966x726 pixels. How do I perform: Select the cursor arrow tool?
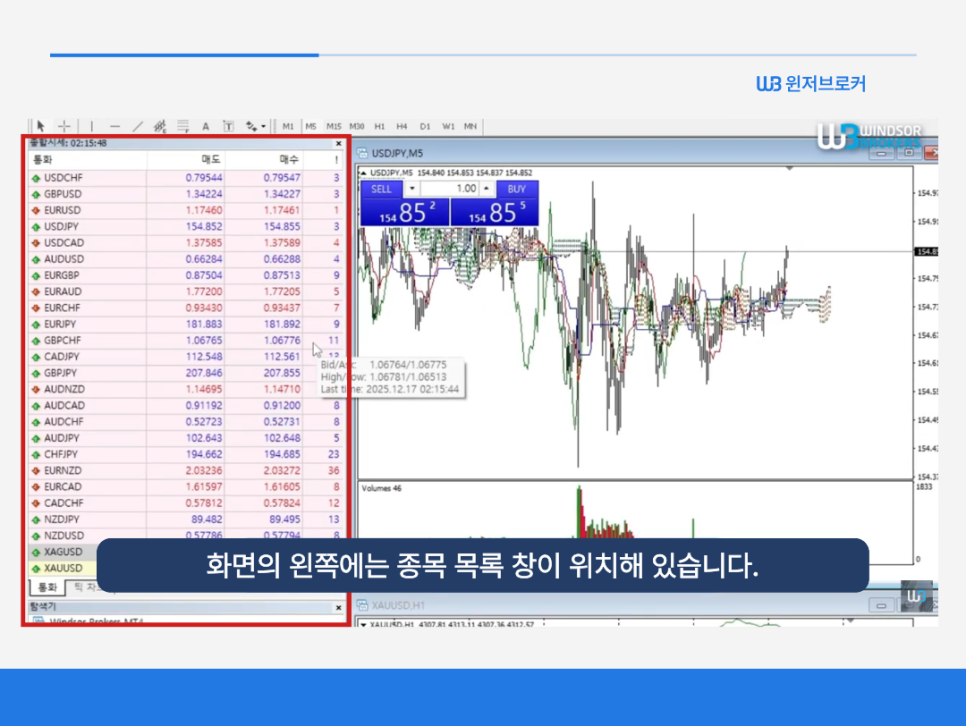(41, 126)
